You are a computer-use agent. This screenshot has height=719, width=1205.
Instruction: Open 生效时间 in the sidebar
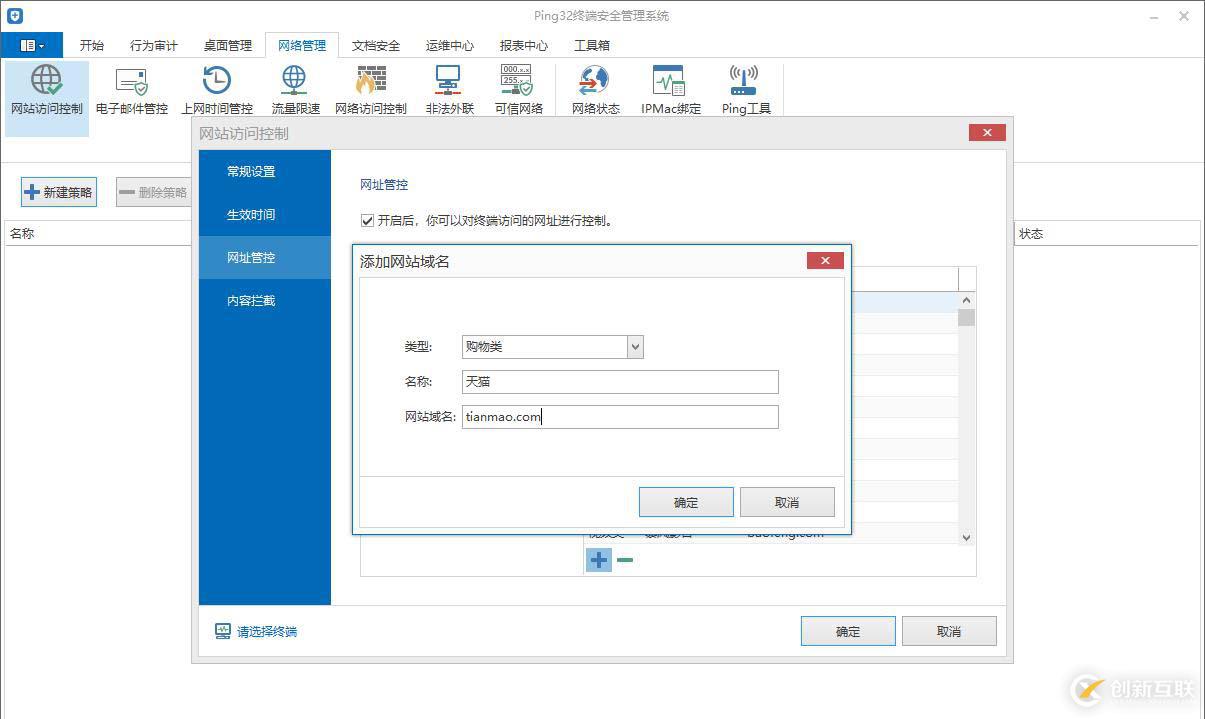coord(265,215)
